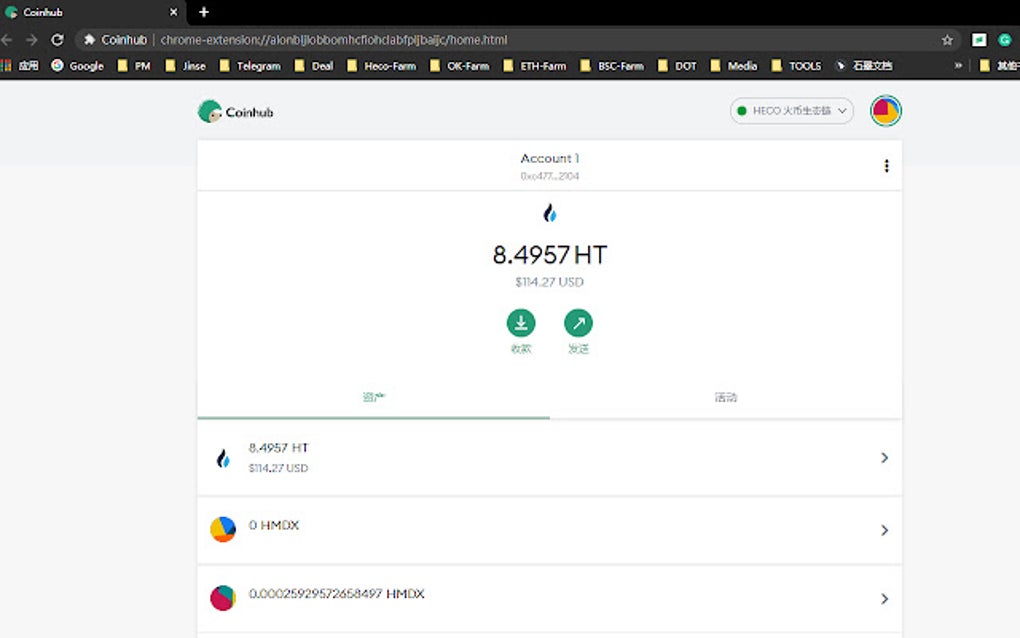The height and width of the screenshot is (638, 1020).
Task: Open the 收款 (Receive) icon button
Action: (x=520, y=322)
